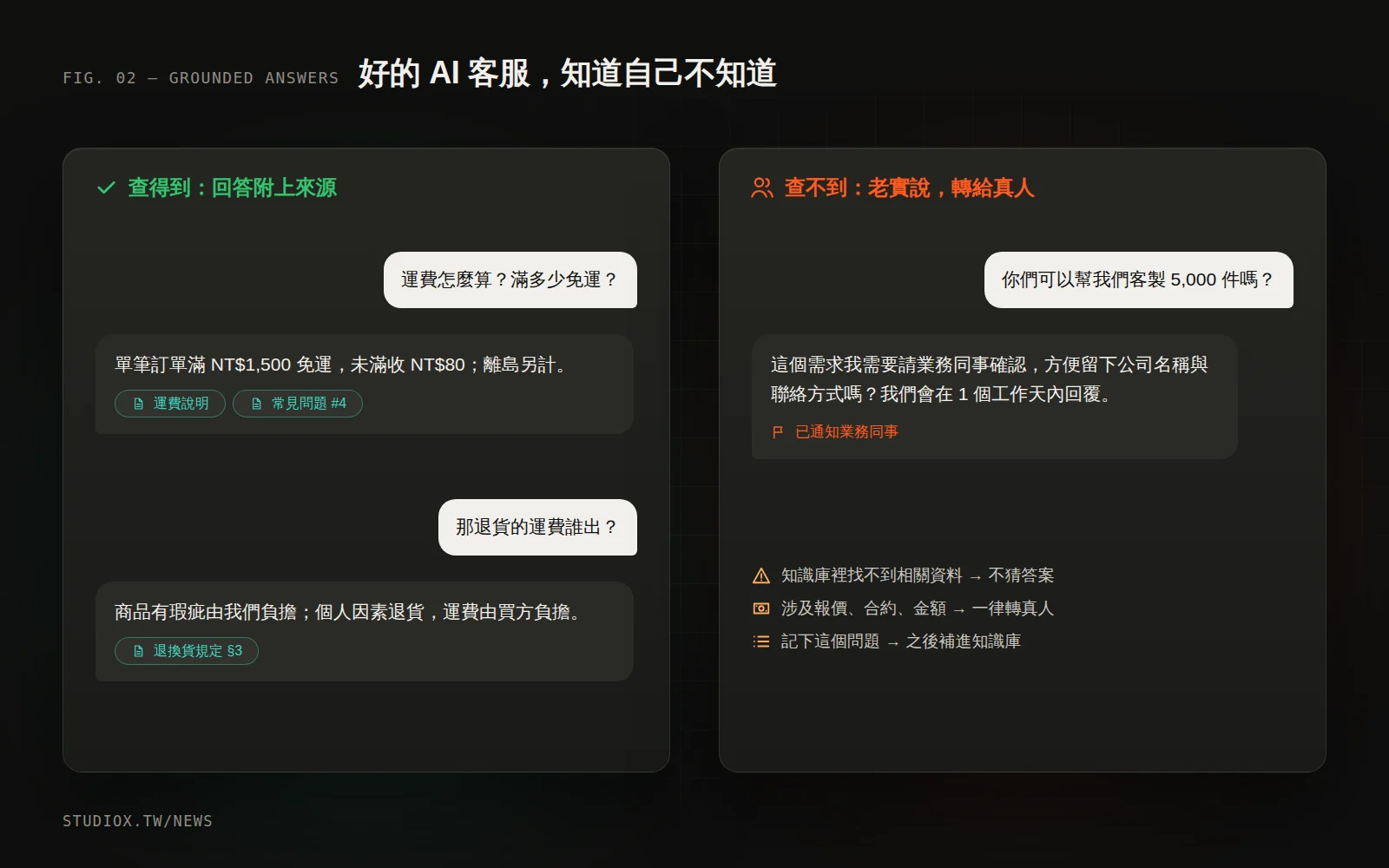Click the 已通知業務同事 status label
This screenshot has height=868, width=1389.
pos(846,432)
